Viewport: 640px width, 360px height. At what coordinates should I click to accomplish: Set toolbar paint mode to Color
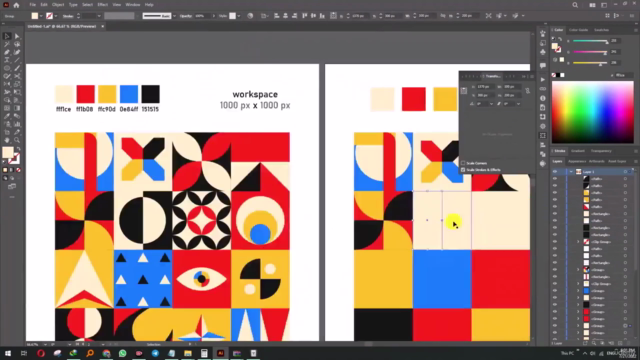(5, 170)
